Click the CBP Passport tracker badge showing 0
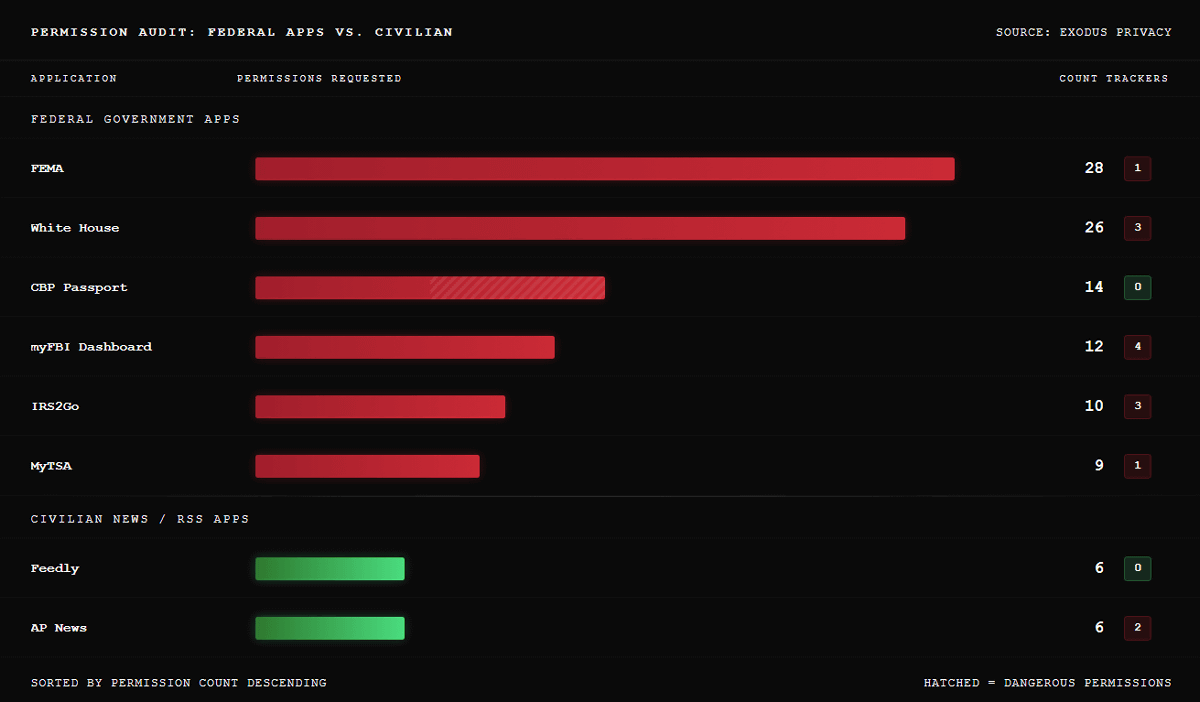The height and width of the screenshot is (702, 1200). pos(1137,287)
